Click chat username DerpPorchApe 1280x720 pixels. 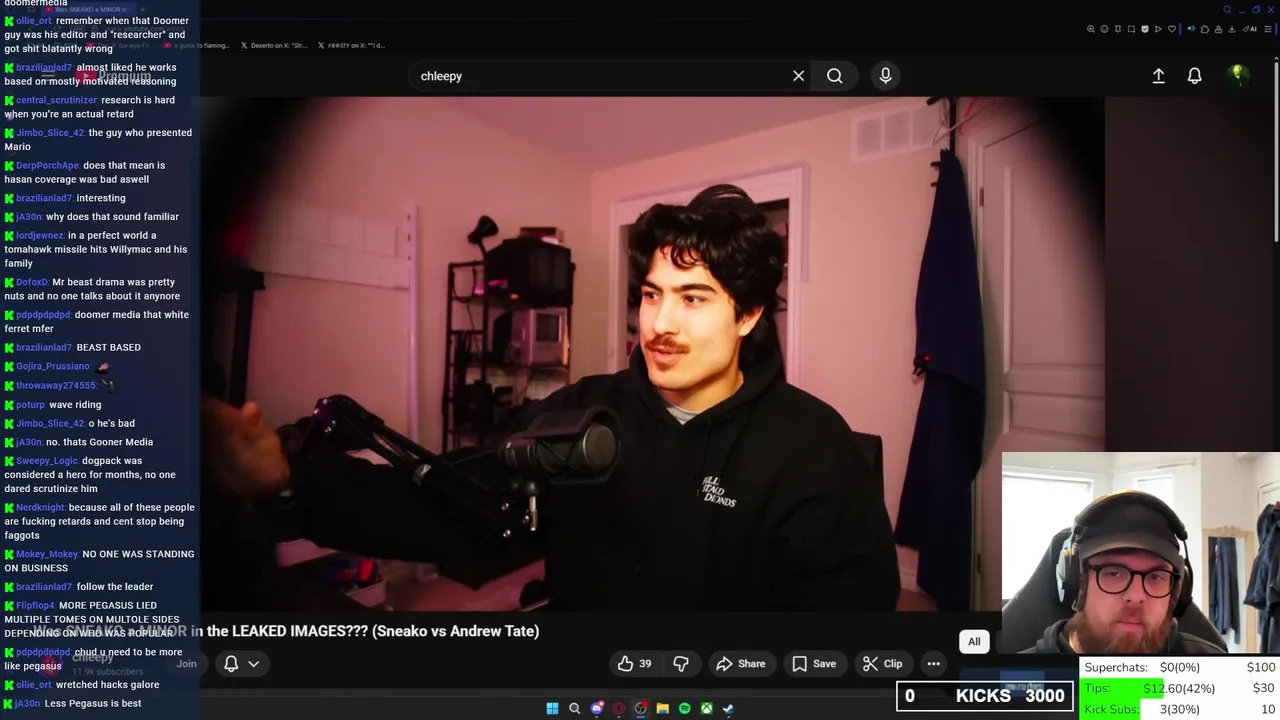(47, 165)
